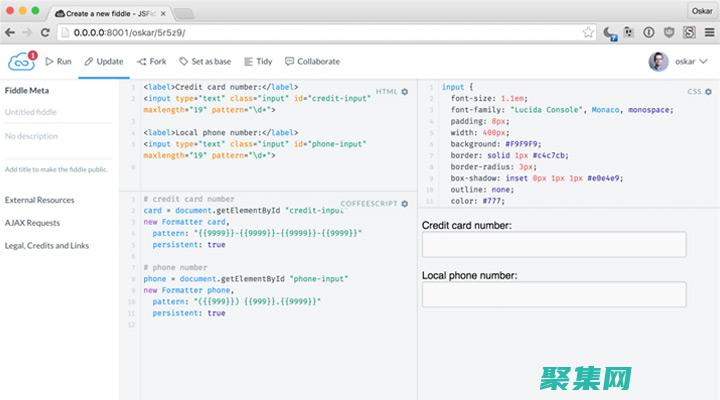Open HTML panel settings gear
This screenshot has height=400, width=720.
click(x=405, y=92)
